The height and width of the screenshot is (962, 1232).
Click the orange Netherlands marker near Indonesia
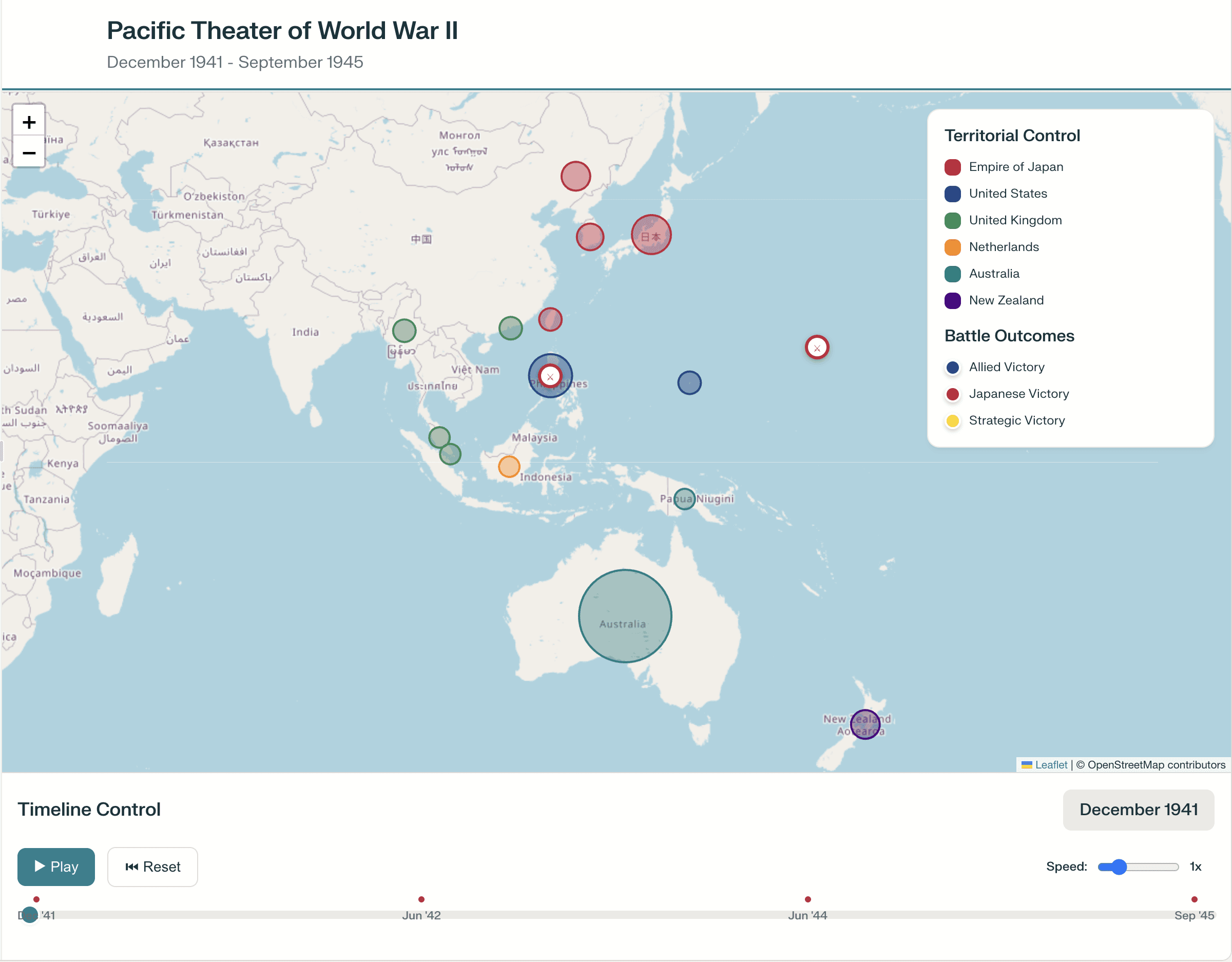point(509,467)
